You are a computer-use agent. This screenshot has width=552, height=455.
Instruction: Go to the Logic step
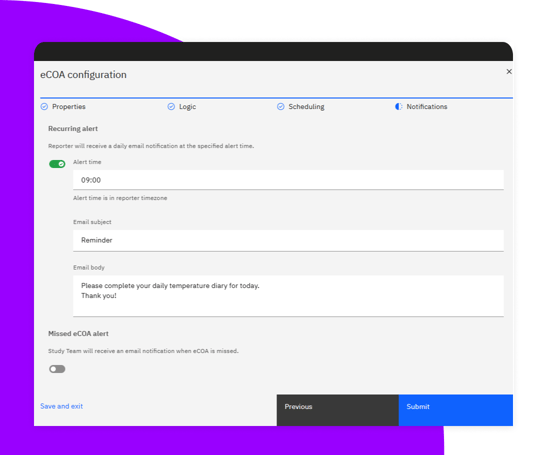pos(187,107)
